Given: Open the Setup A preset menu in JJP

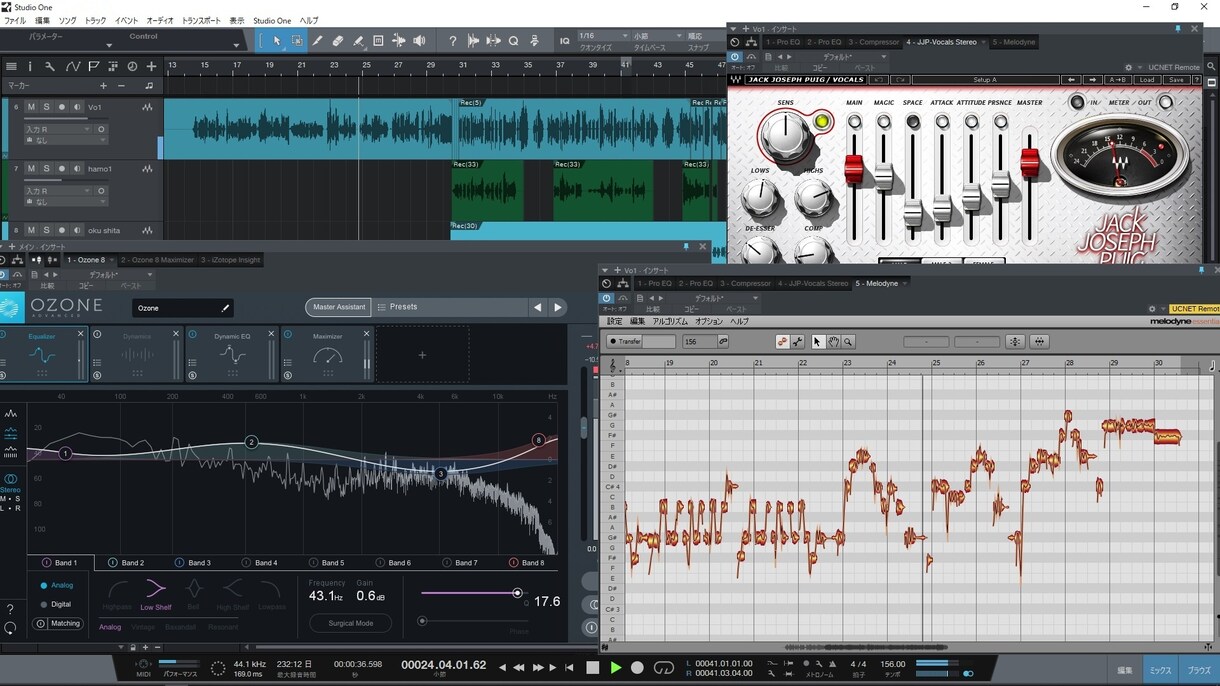Looking at the screenshot, I should (x=985, y=80).
